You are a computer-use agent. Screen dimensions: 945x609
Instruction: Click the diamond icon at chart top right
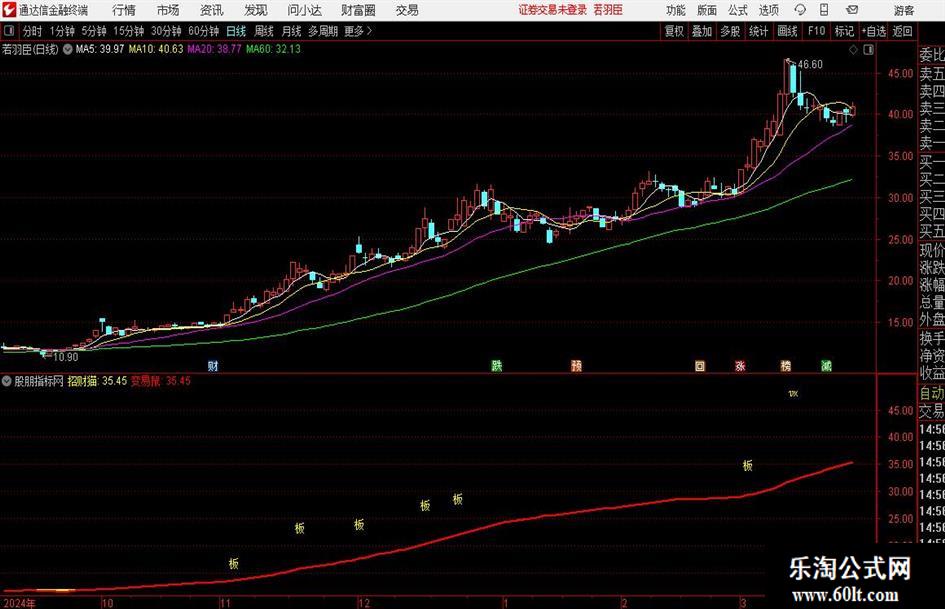point(853,50)
